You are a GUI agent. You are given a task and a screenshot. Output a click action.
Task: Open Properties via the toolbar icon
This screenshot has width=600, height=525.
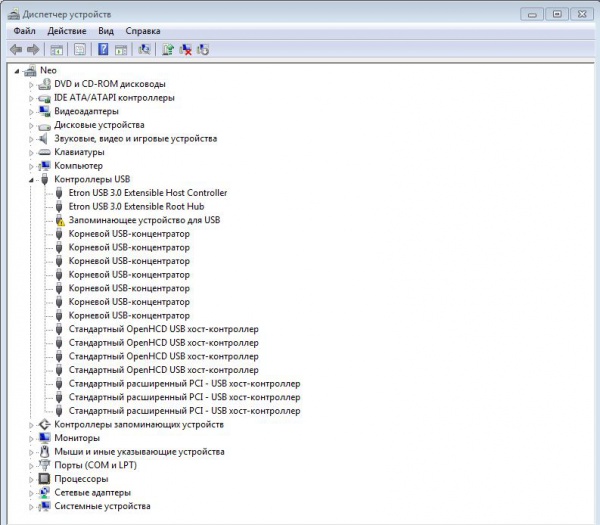[80, 49]
